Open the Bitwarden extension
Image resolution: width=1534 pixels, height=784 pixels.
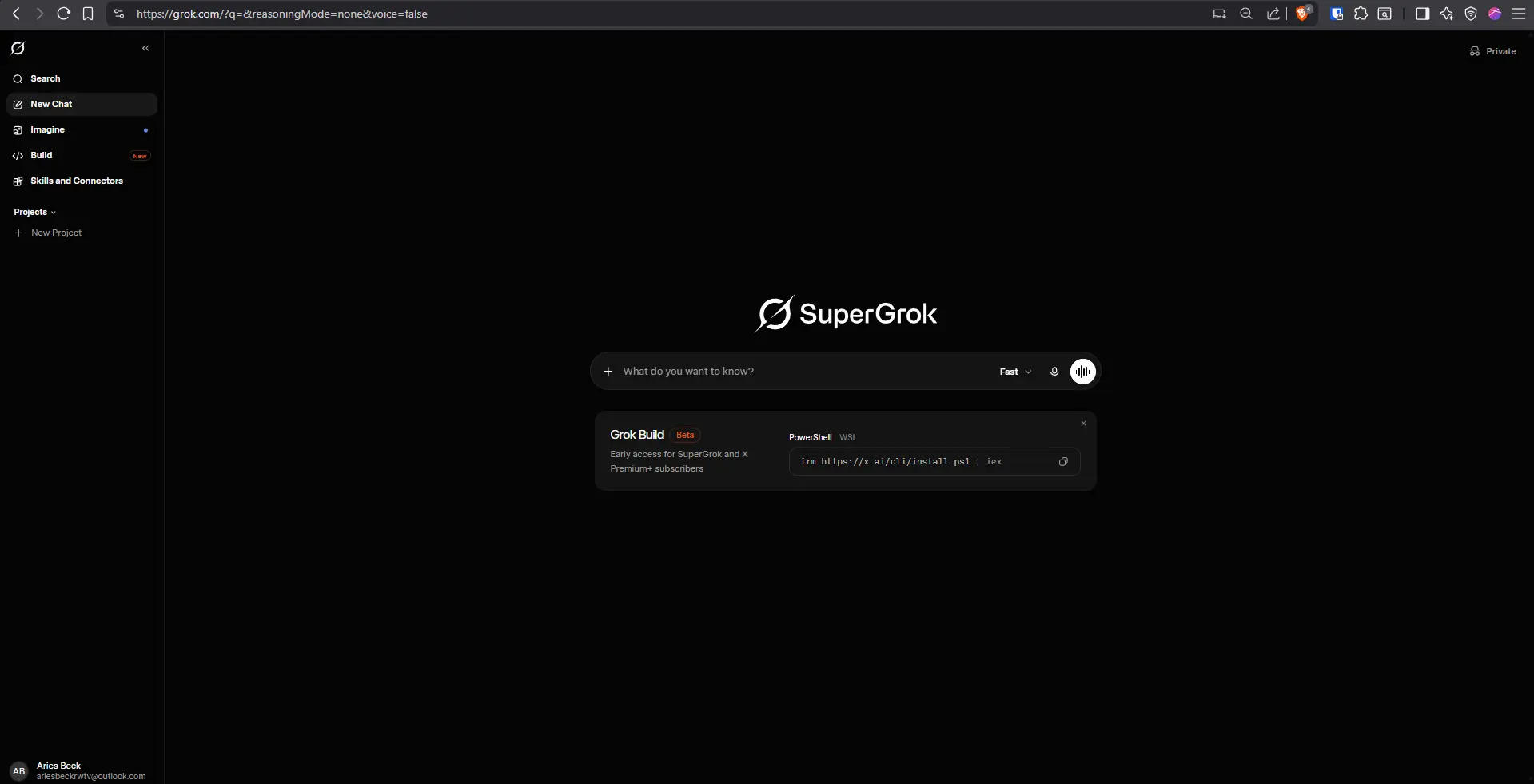pos(1337,14)
